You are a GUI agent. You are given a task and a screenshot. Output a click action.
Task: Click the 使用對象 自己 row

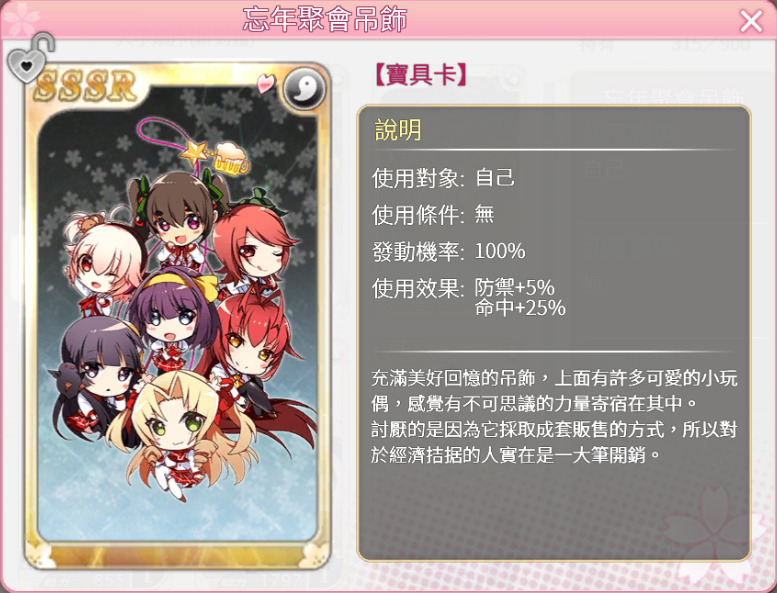coord(444,178)
